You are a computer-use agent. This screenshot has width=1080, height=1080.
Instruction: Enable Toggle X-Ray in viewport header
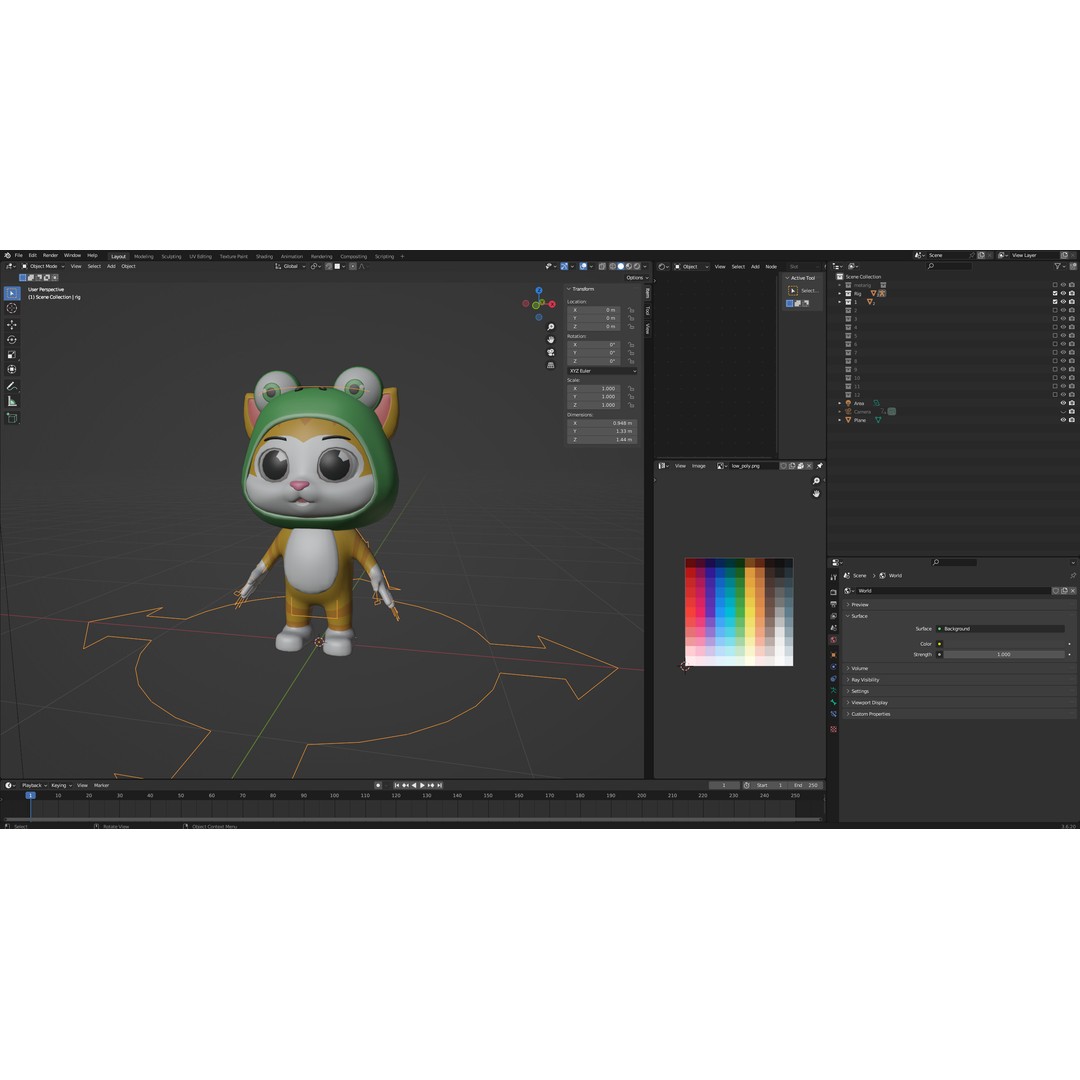[602, 267]
